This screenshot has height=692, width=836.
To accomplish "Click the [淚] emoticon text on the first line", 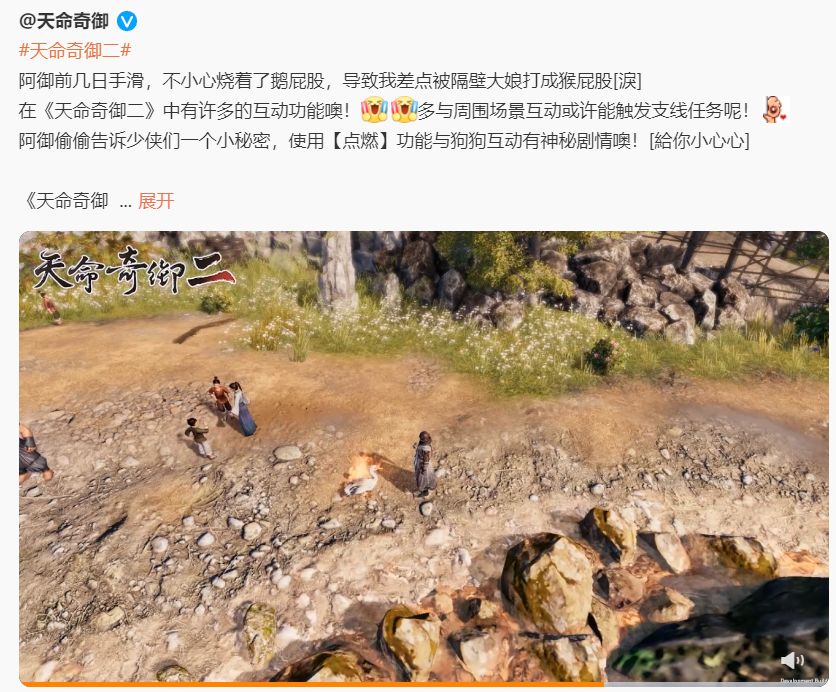I will point(627,81).
